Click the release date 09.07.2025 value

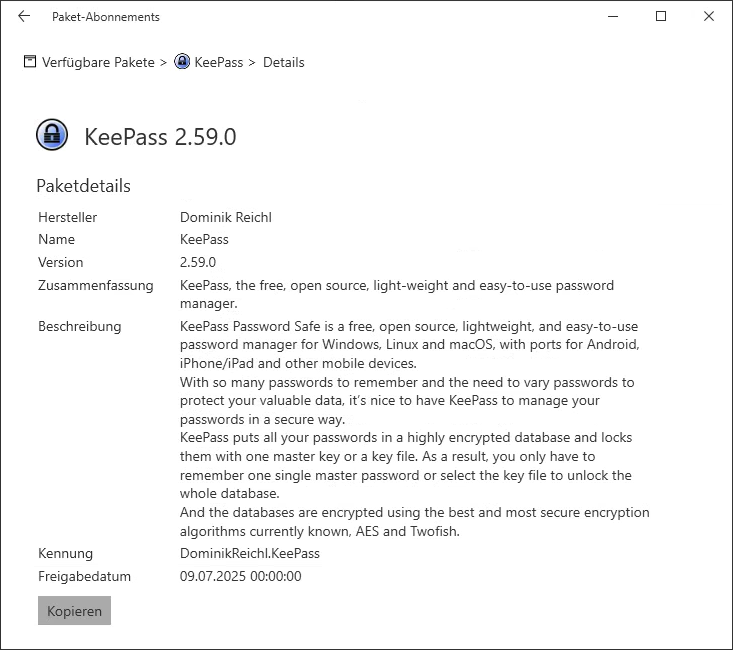click(x=240, y=576)
